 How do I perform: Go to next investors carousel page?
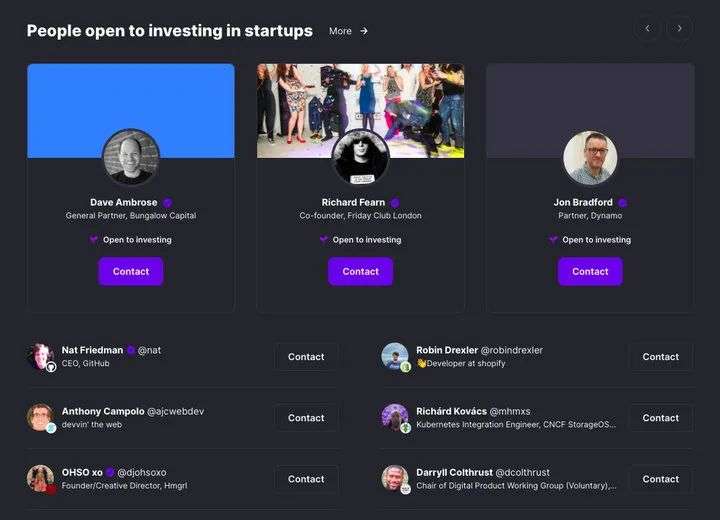pos(680,29)
